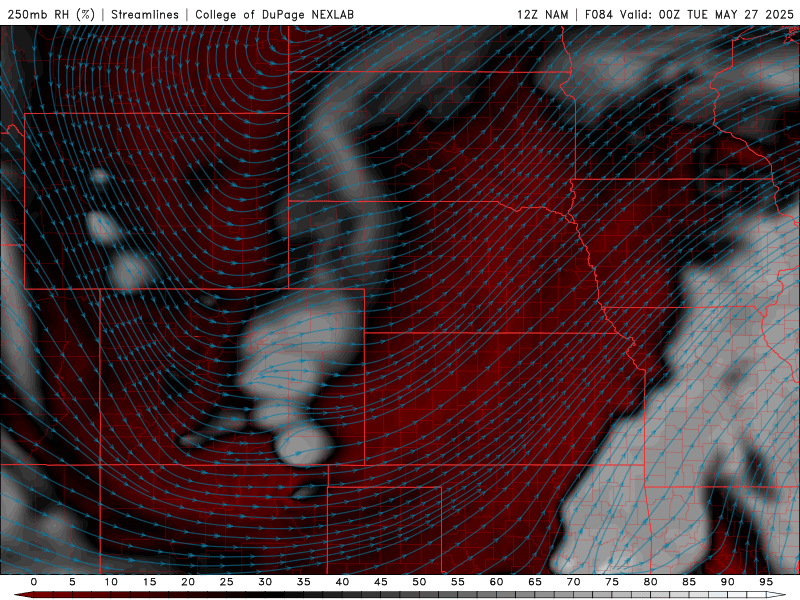Click the '250mb RH (%)' title text

(51, 14)
